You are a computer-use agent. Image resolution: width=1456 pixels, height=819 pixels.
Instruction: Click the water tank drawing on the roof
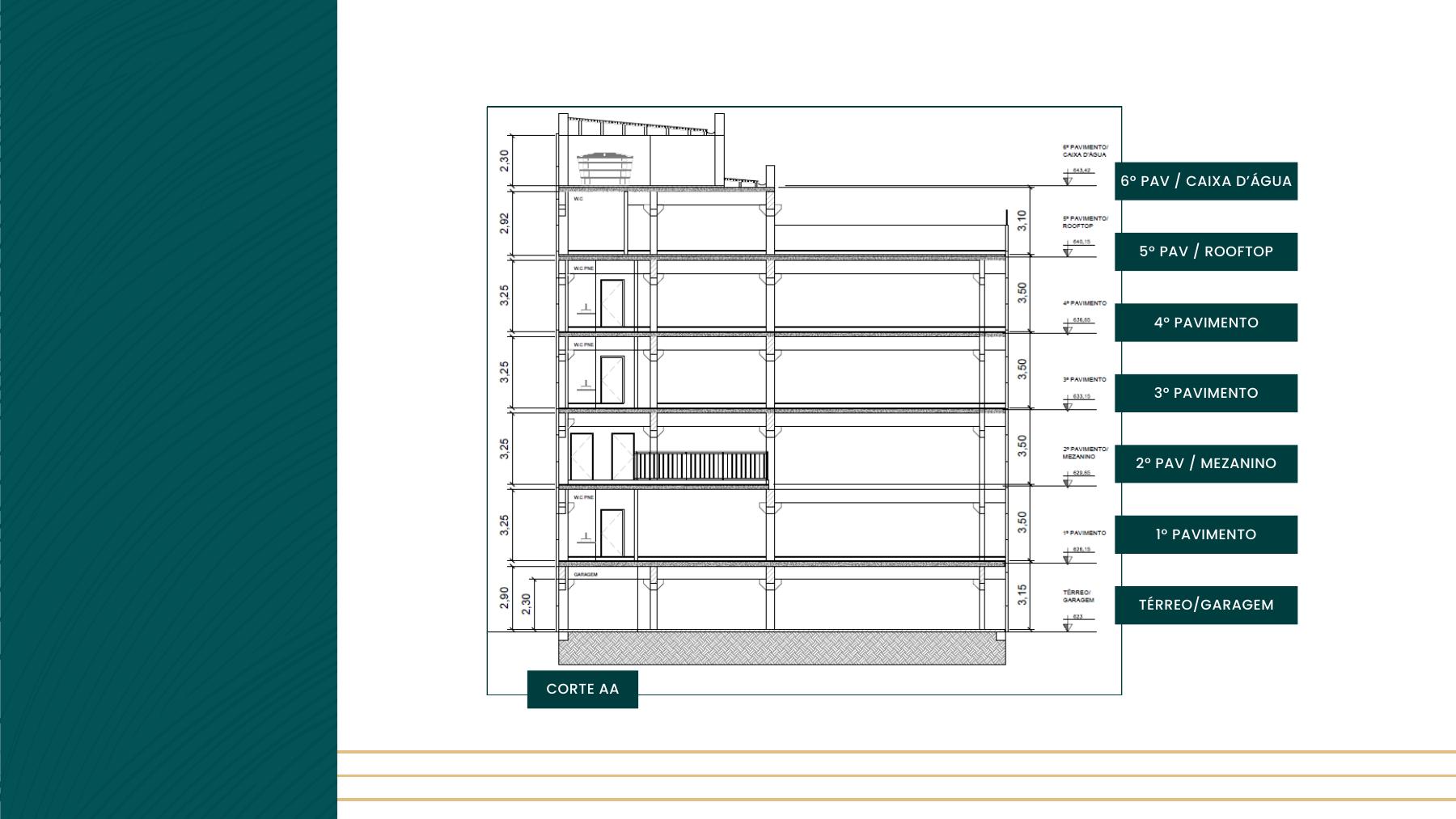604,168
